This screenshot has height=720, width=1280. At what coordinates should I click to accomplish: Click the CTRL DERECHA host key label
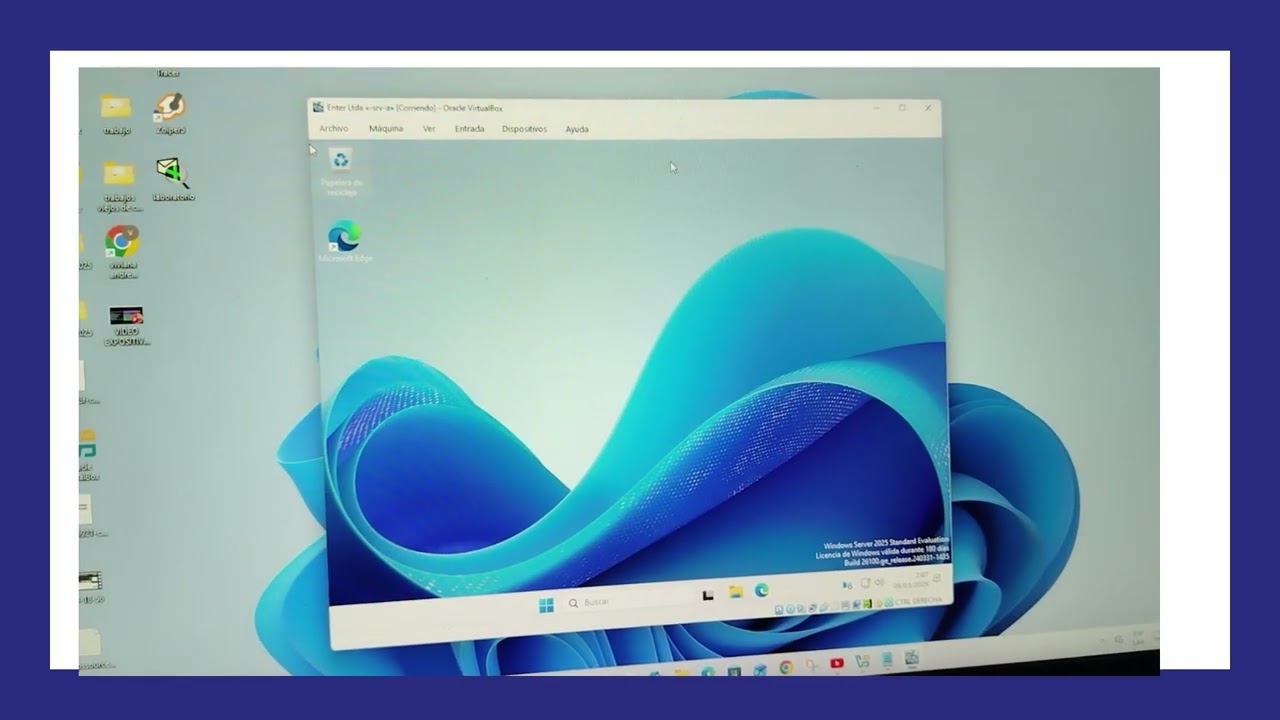[918, 601]
